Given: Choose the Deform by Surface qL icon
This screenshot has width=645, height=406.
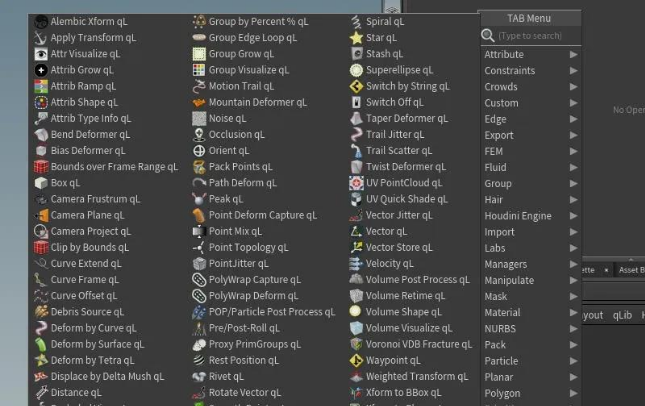Looking at the screenshot, I should tap(41, 344).
